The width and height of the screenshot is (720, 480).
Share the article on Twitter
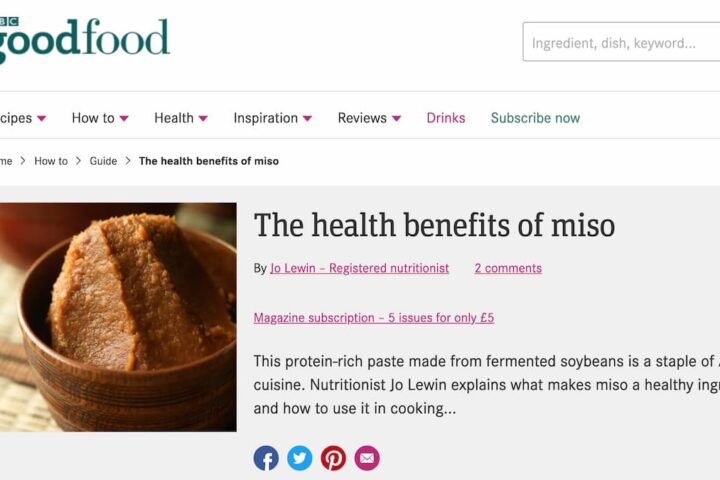299,458
